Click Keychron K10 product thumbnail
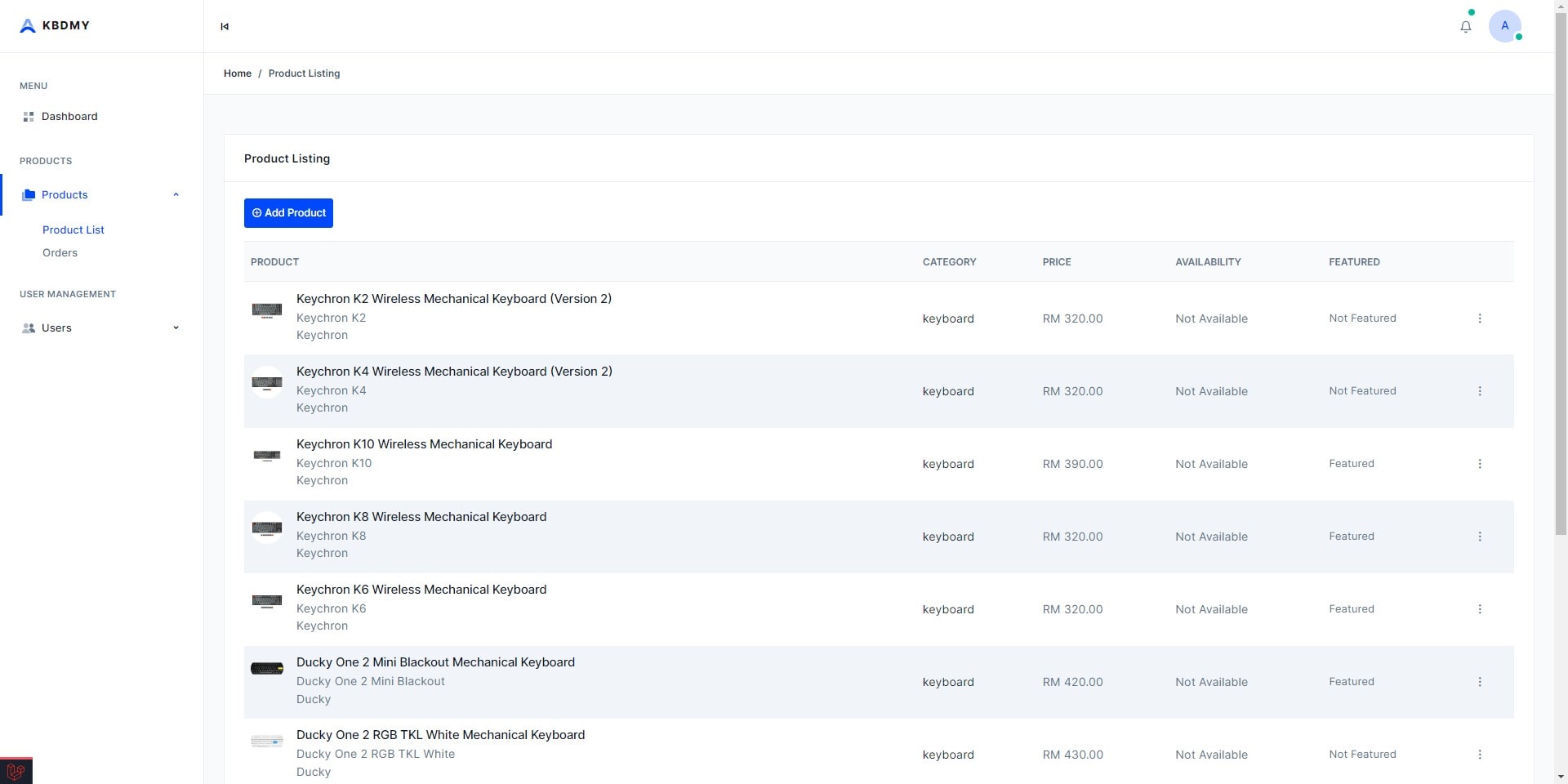Screen dimensions: 1568x784 pyautogui.click(x=267, y=455)
